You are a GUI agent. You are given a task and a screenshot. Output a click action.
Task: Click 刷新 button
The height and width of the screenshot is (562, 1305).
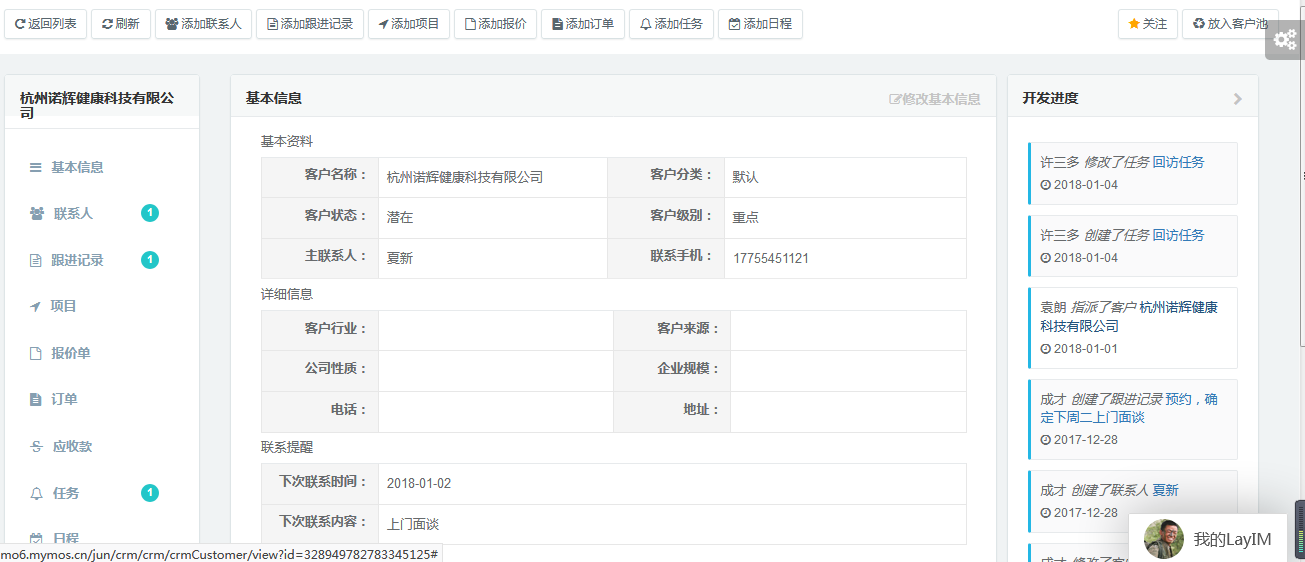pos(120,24)
